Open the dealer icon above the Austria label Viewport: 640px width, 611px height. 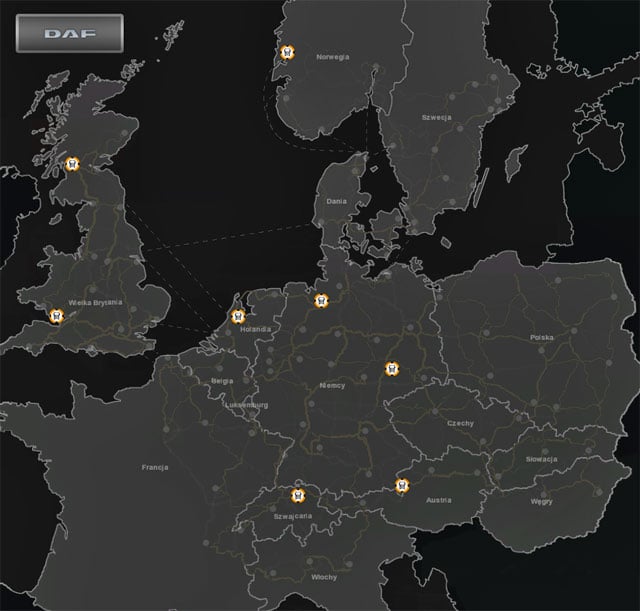(x=402, y=485)
